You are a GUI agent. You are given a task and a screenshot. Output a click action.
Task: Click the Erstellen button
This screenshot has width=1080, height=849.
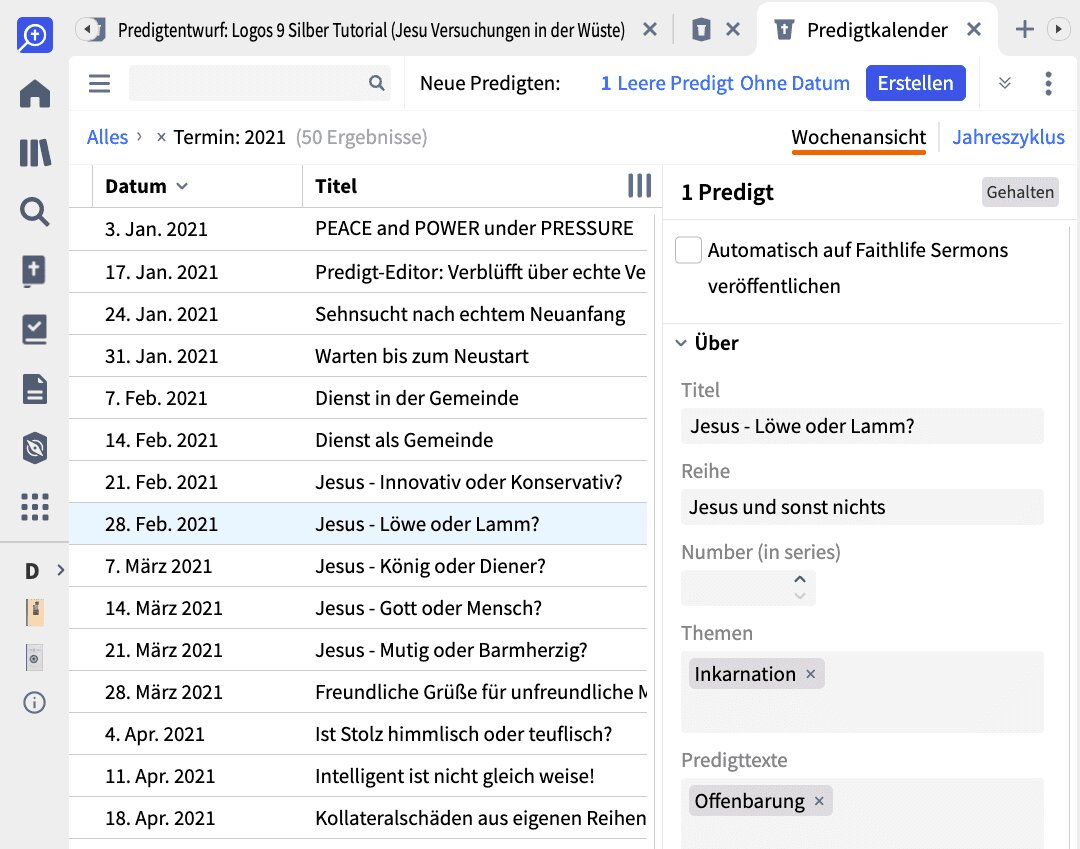[x=915, y=83]
